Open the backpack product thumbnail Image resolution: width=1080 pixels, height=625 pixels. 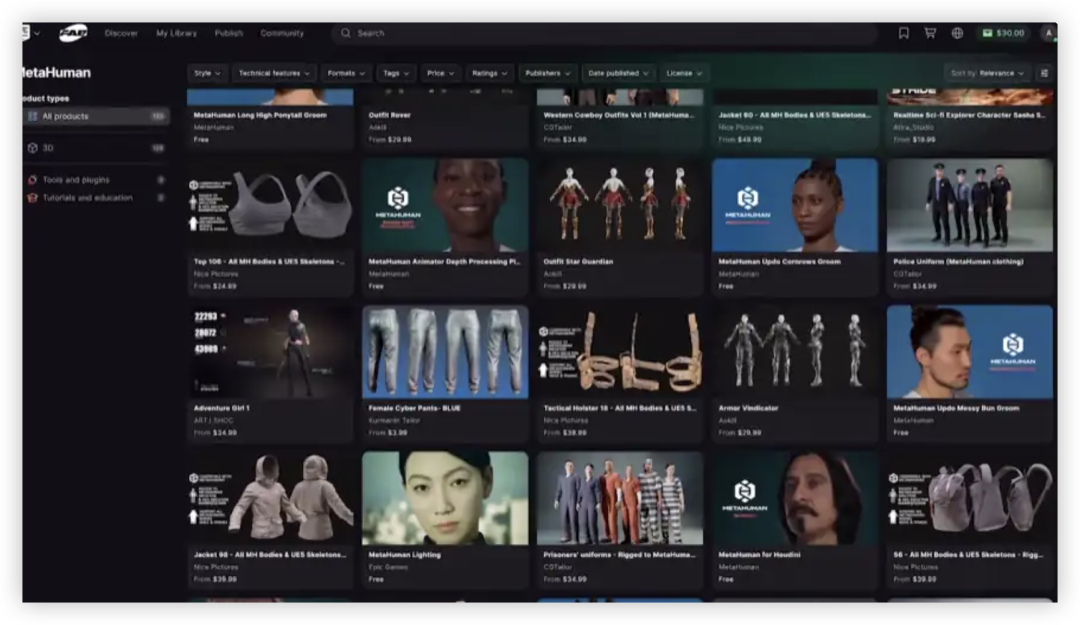pyautogui.click(x=970, y=499)
